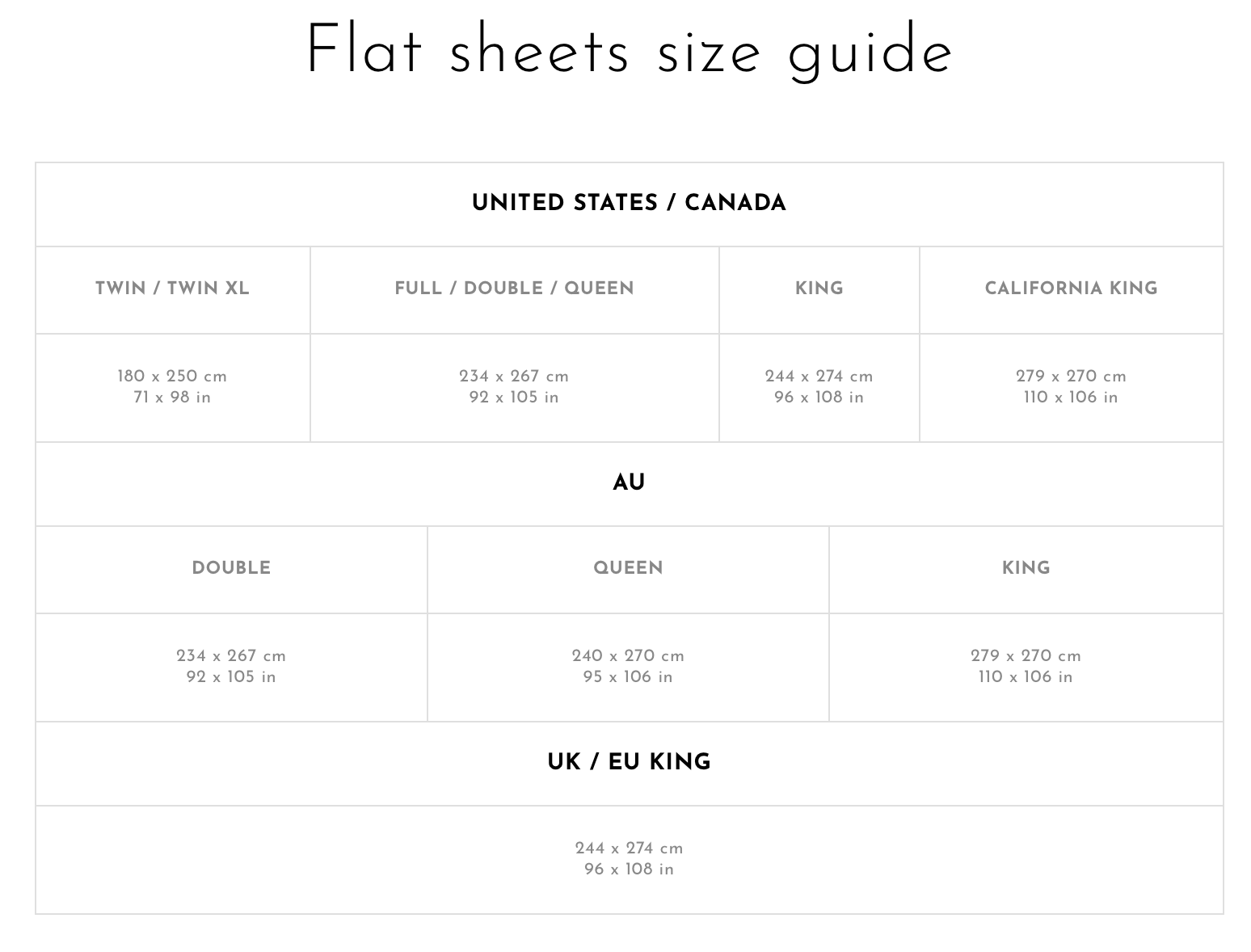Select Full / Double / Queen's 234 x 267 cm

514,377
